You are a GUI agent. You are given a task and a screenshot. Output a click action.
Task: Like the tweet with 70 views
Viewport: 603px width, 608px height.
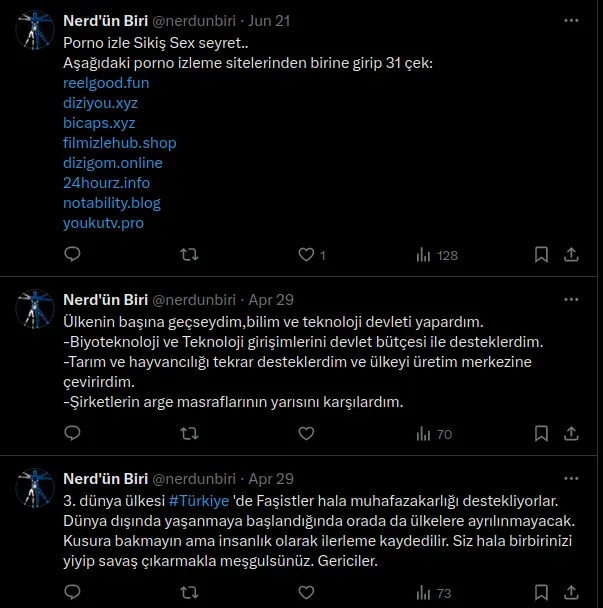click(306, 434)
